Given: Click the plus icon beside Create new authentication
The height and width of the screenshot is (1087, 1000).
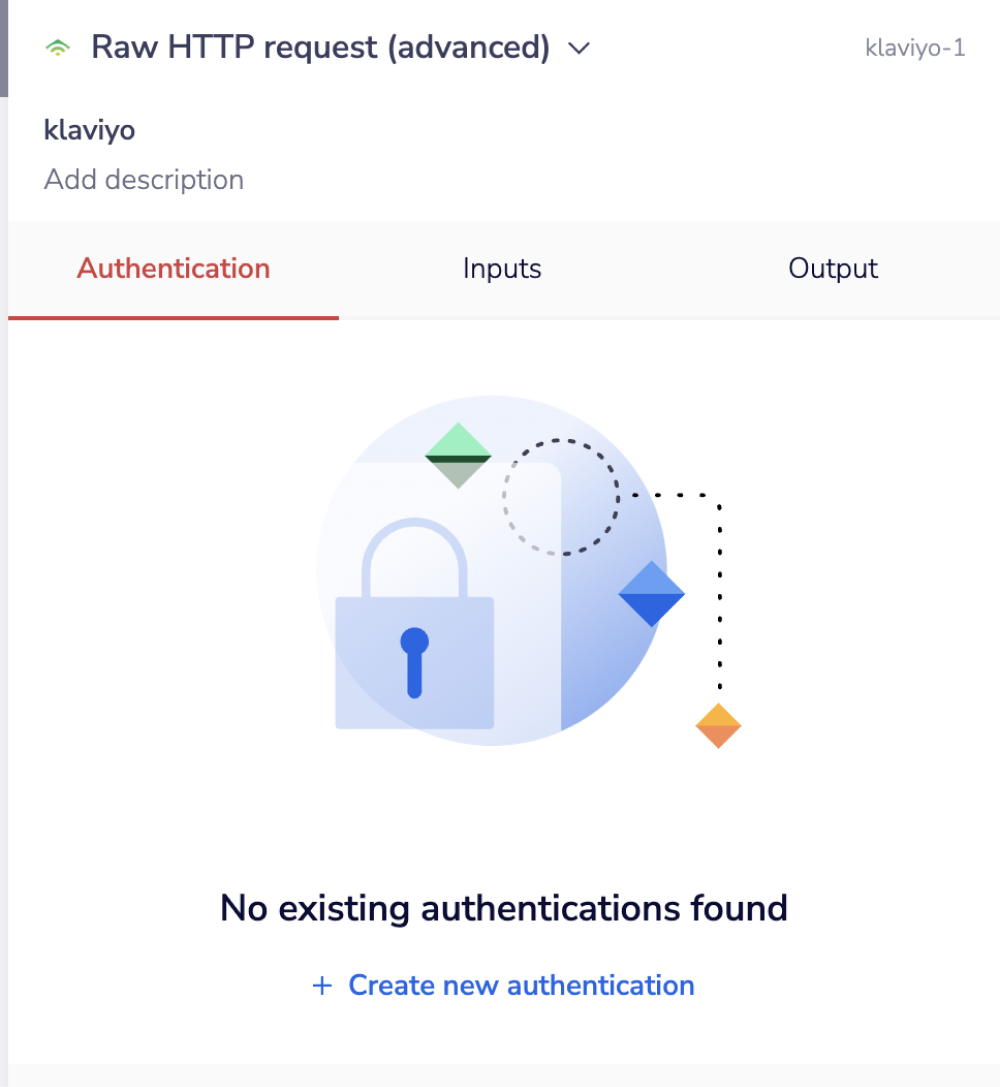Looking at the screenshot, I should pos(321,985).
